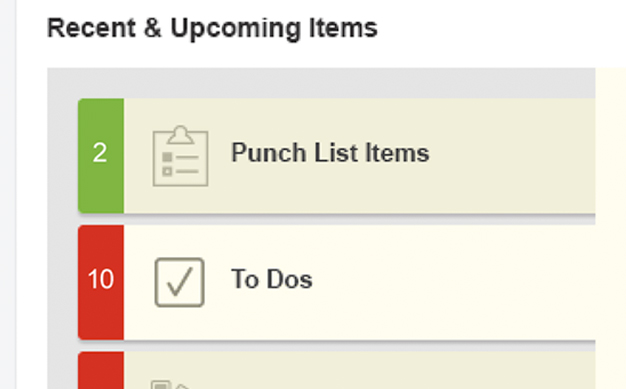Click the Recent & Upcoming Items heading
The image size is (626, 389).
pos(212,28)
